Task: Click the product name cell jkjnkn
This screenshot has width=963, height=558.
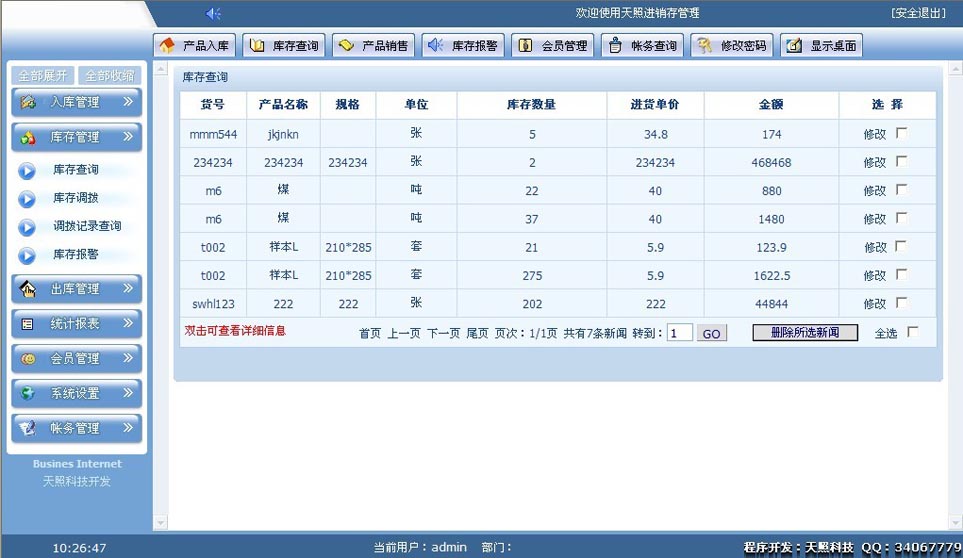Action: pos(283,134)
